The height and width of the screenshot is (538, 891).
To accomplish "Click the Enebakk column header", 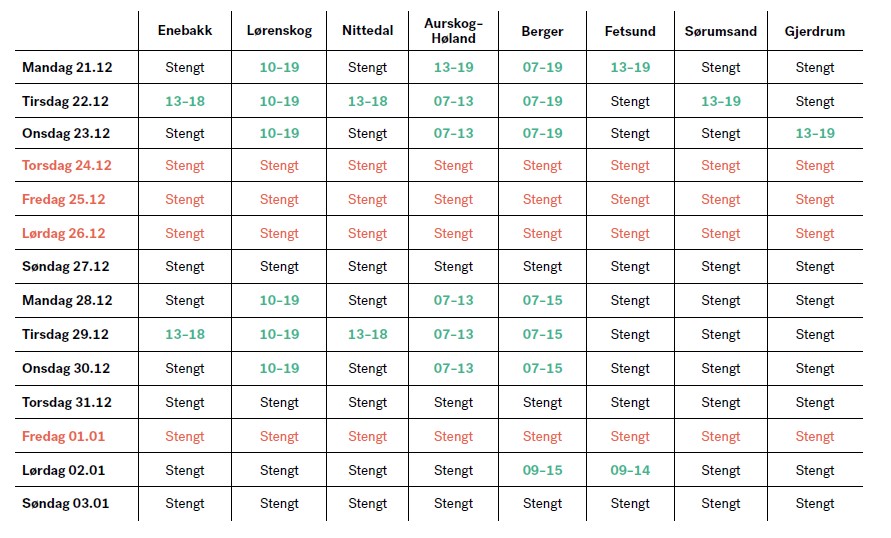I will pos(185,31).
